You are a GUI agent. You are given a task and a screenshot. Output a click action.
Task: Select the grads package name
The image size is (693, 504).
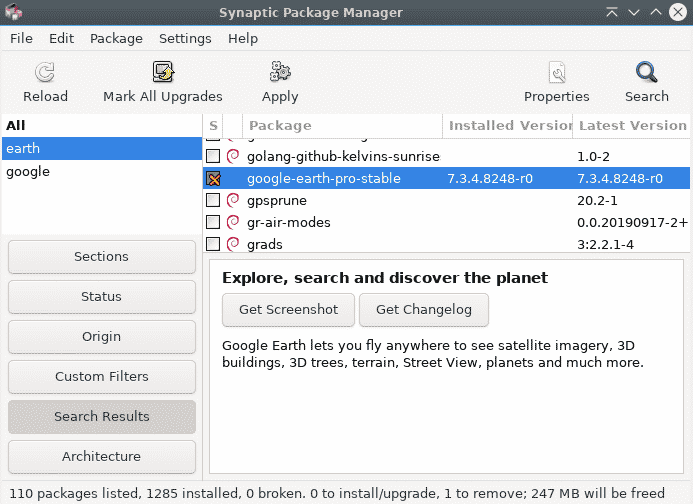(x=264, y=244)
